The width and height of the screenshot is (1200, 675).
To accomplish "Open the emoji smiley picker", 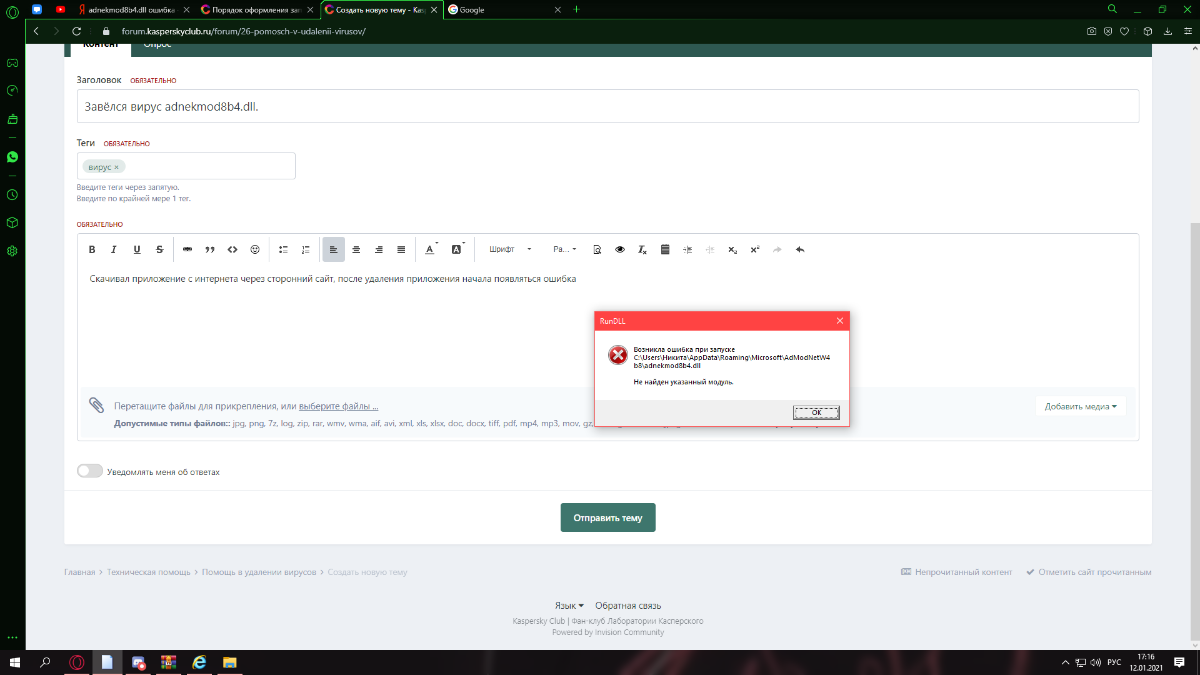I will click(x=255, y=249).
